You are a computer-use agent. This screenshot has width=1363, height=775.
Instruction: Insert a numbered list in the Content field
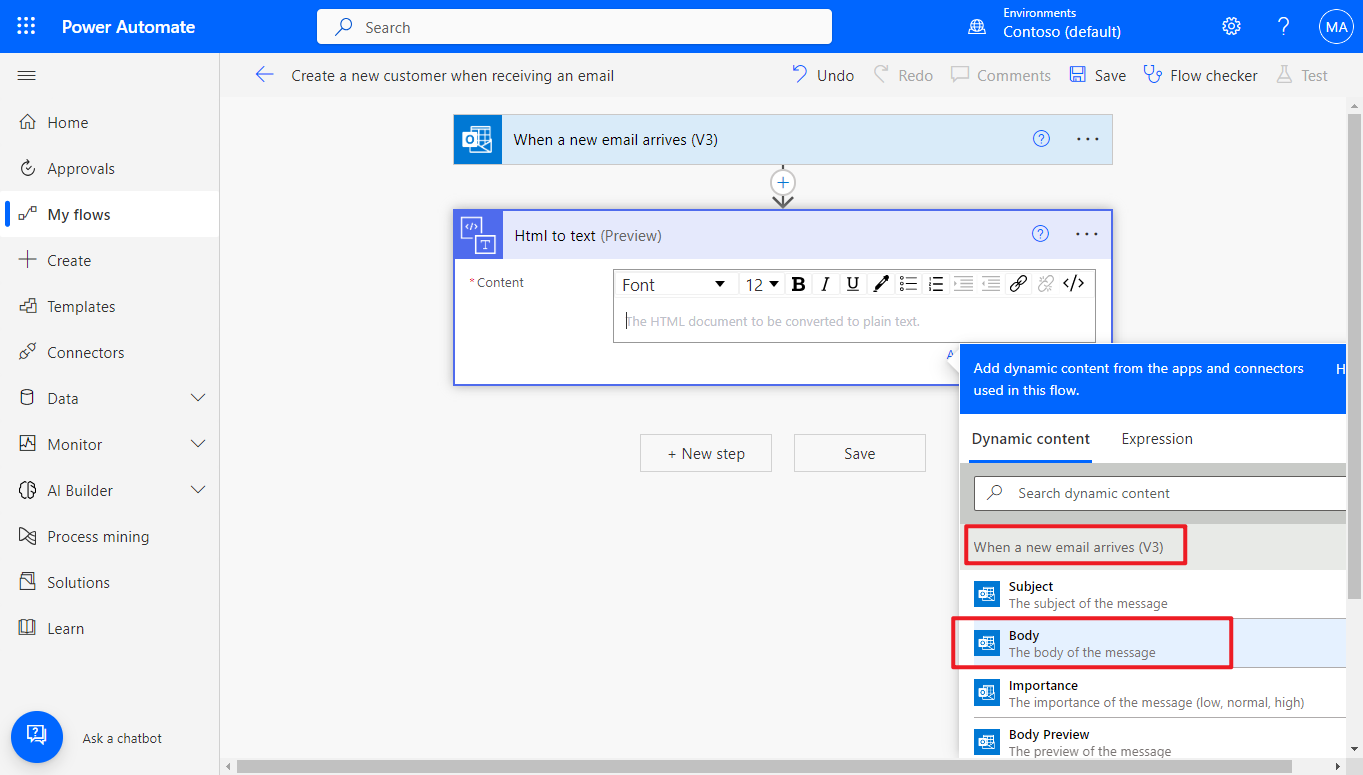[x=935, y=284]
